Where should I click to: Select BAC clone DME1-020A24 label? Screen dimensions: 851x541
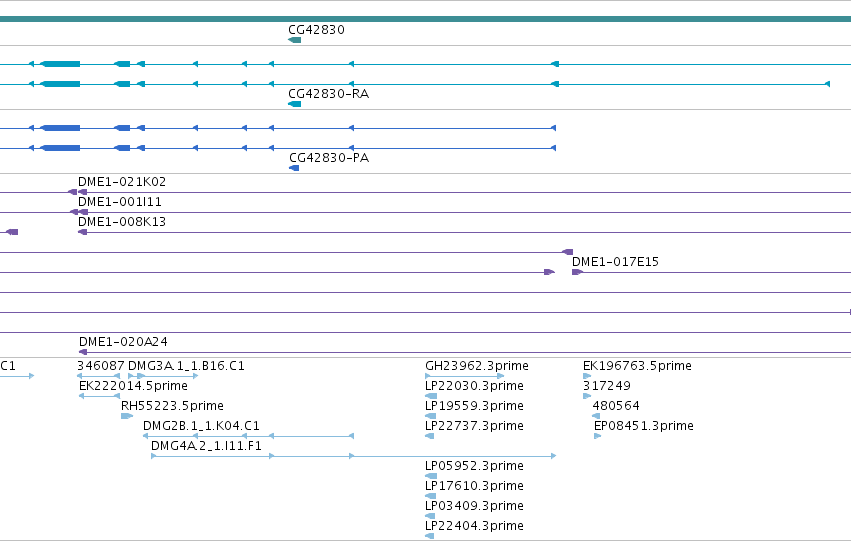[123, 342]
